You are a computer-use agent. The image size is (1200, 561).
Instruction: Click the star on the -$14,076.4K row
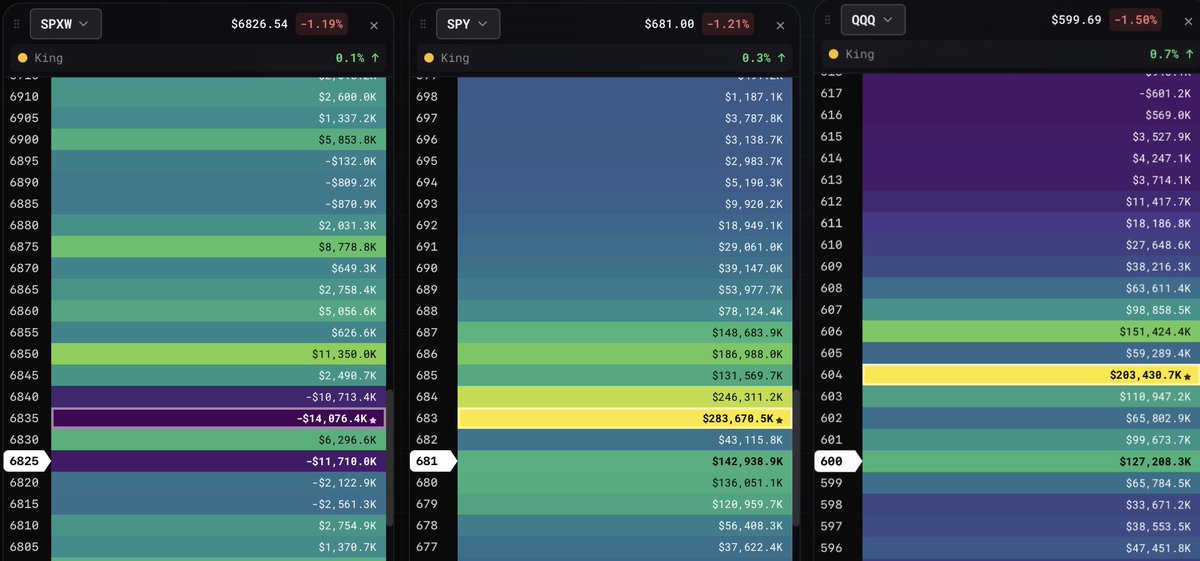373,419
